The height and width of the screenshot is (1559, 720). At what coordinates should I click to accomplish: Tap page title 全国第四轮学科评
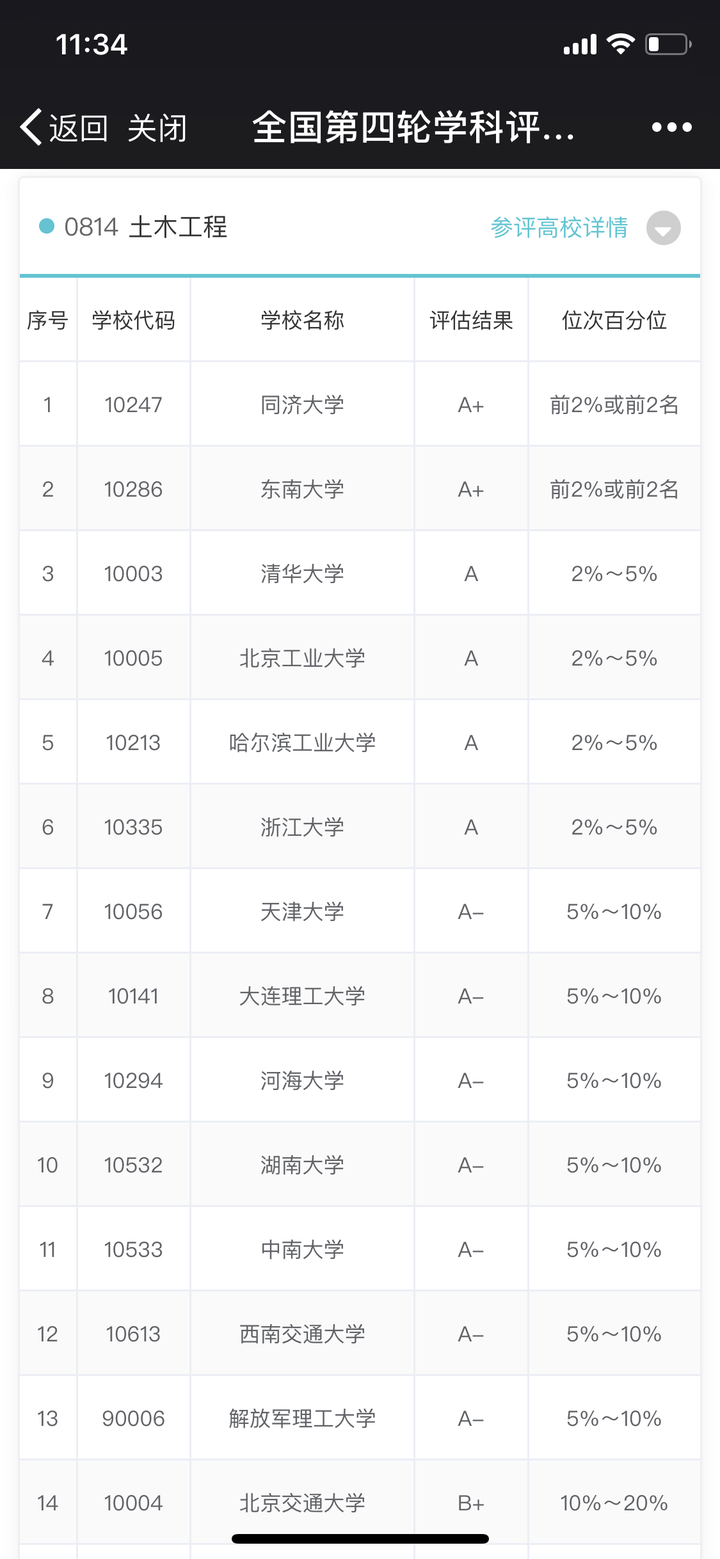(413, 128)
